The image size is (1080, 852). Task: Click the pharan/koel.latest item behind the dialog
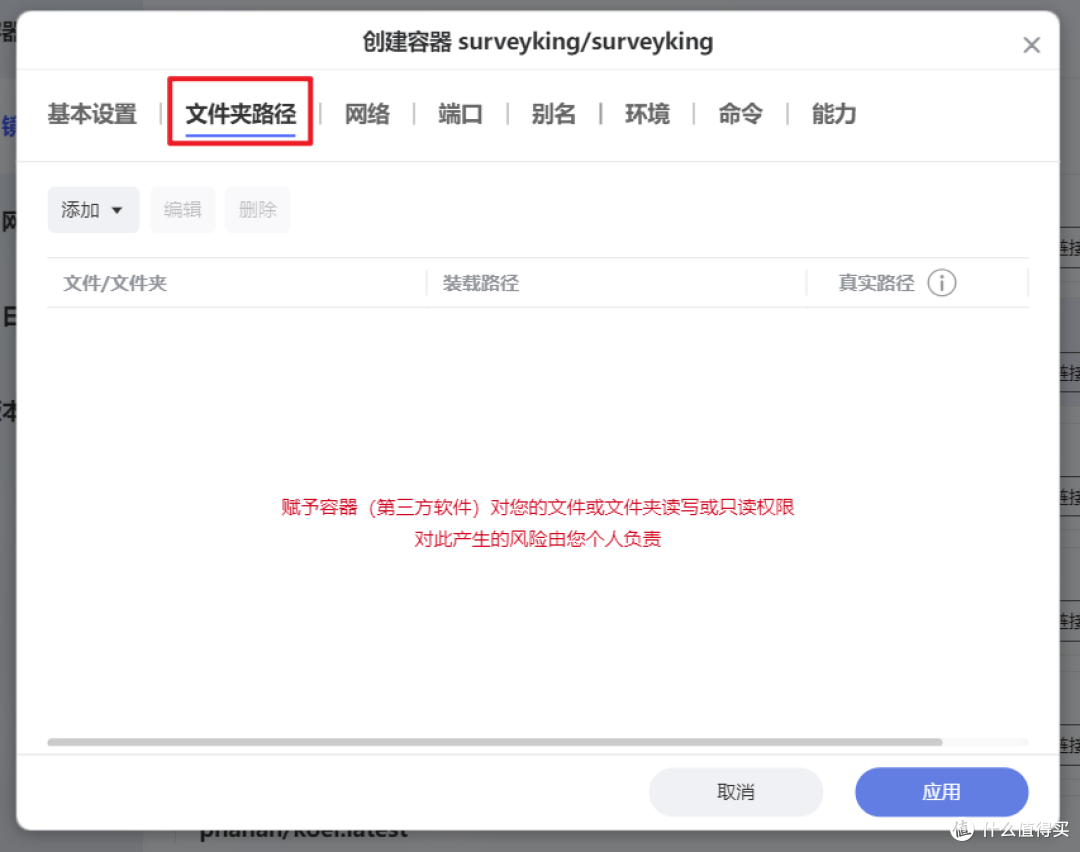click(300, 831)
